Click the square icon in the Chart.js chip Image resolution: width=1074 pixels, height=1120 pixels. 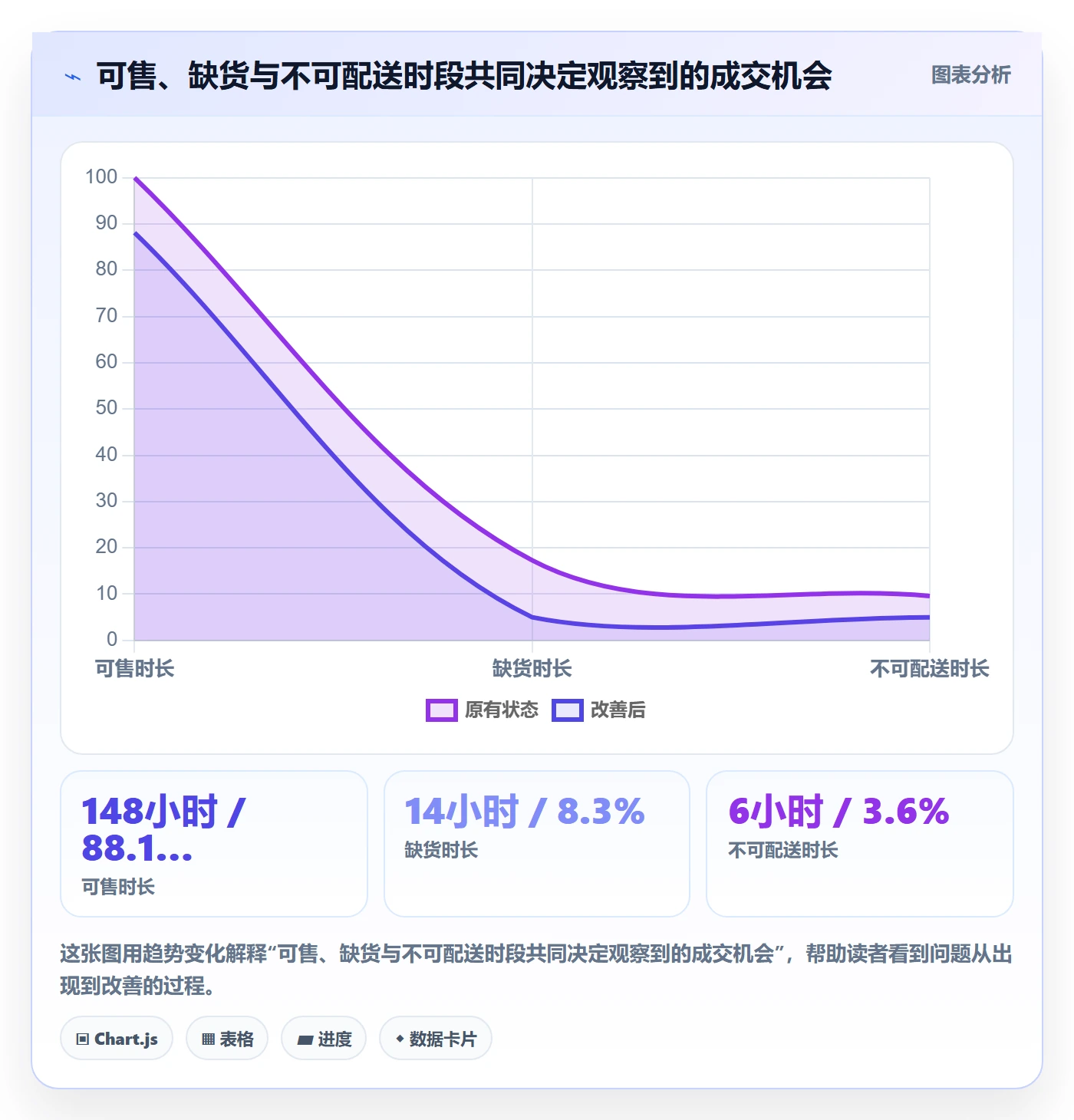pyautogui.click(x=83, y=1039)
